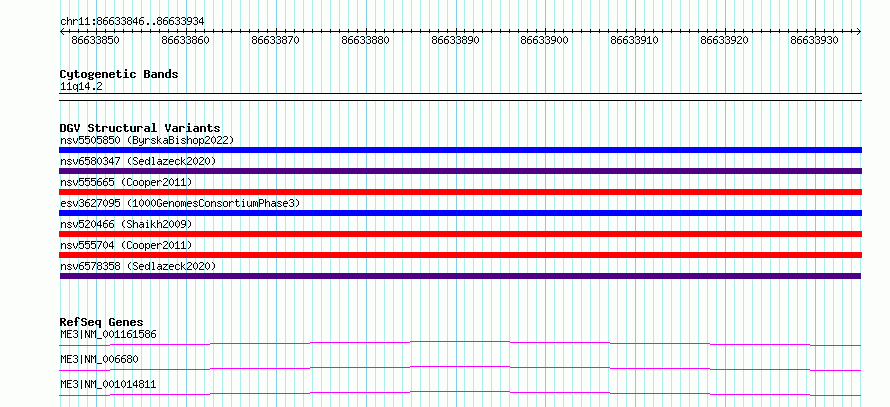
Task: Select the DGV Structural Variants track title
Action: (x=140, y=128)
